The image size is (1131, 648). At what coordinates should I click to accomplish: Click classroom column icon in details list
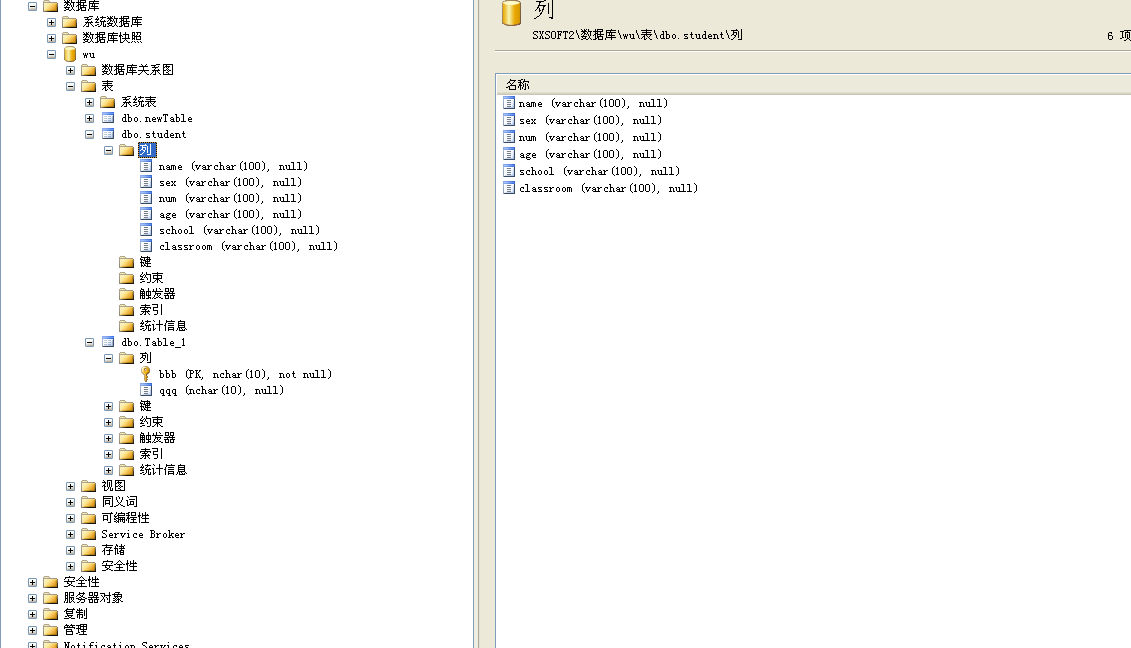coord(509,188)
